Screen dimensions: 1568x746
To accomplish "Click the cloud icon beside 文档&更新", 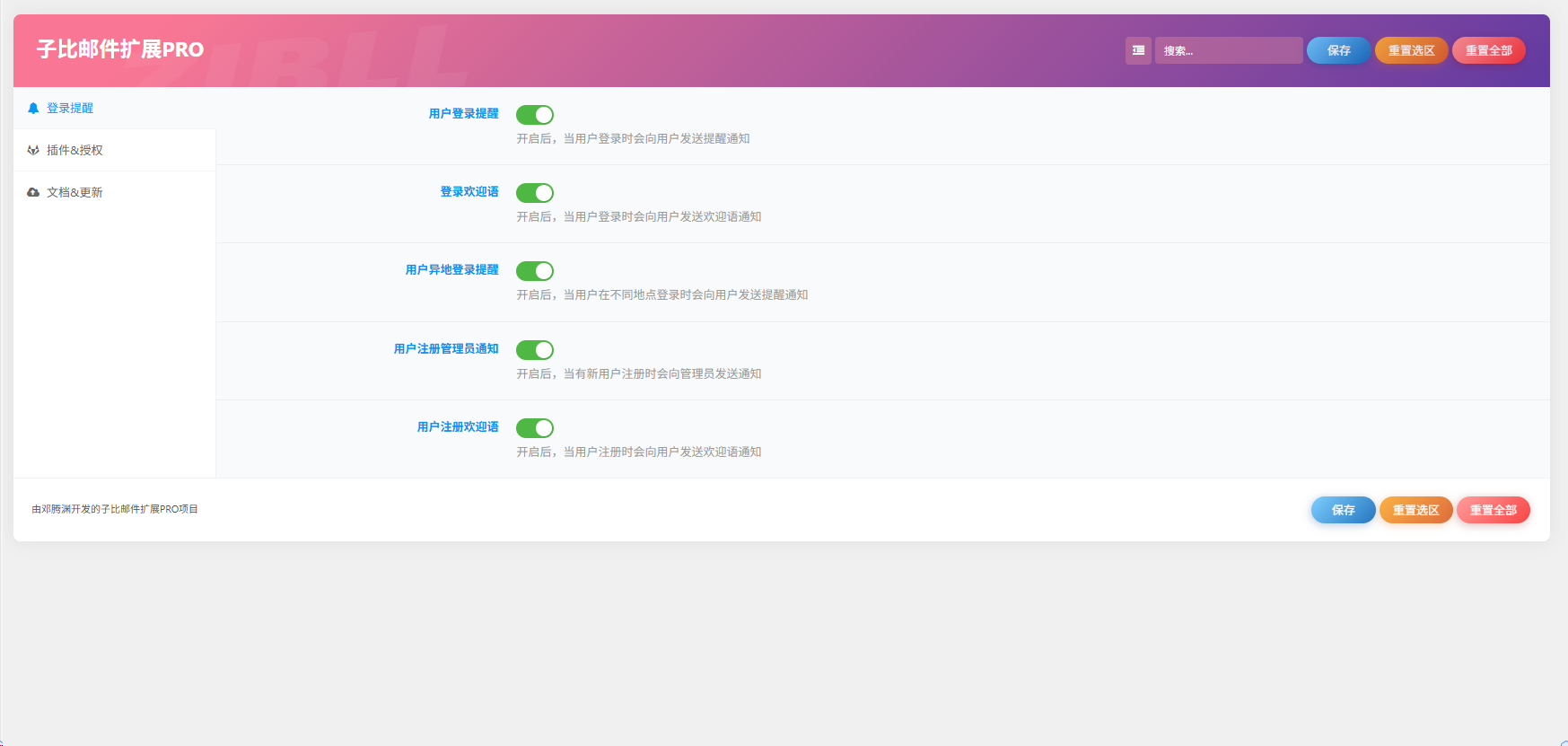I will coord(33,193).
